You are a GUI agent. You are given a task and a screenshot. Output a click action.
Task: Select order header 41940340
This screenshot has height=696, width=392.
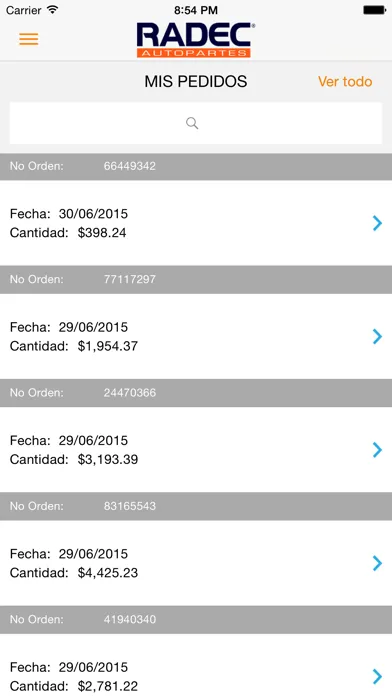point(196,620)
